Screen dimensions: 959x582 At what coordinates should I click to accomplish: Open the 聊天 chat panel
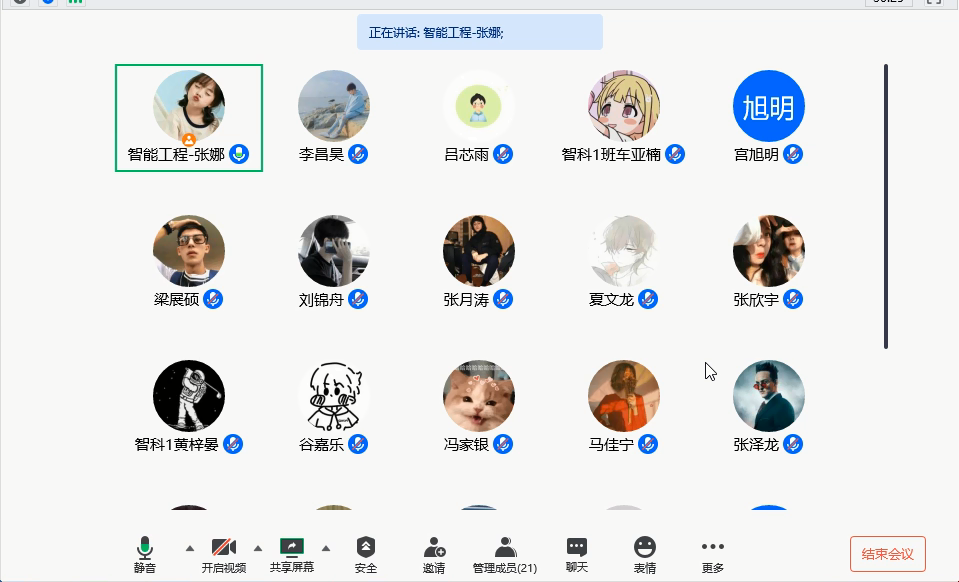tap(577, 555)
